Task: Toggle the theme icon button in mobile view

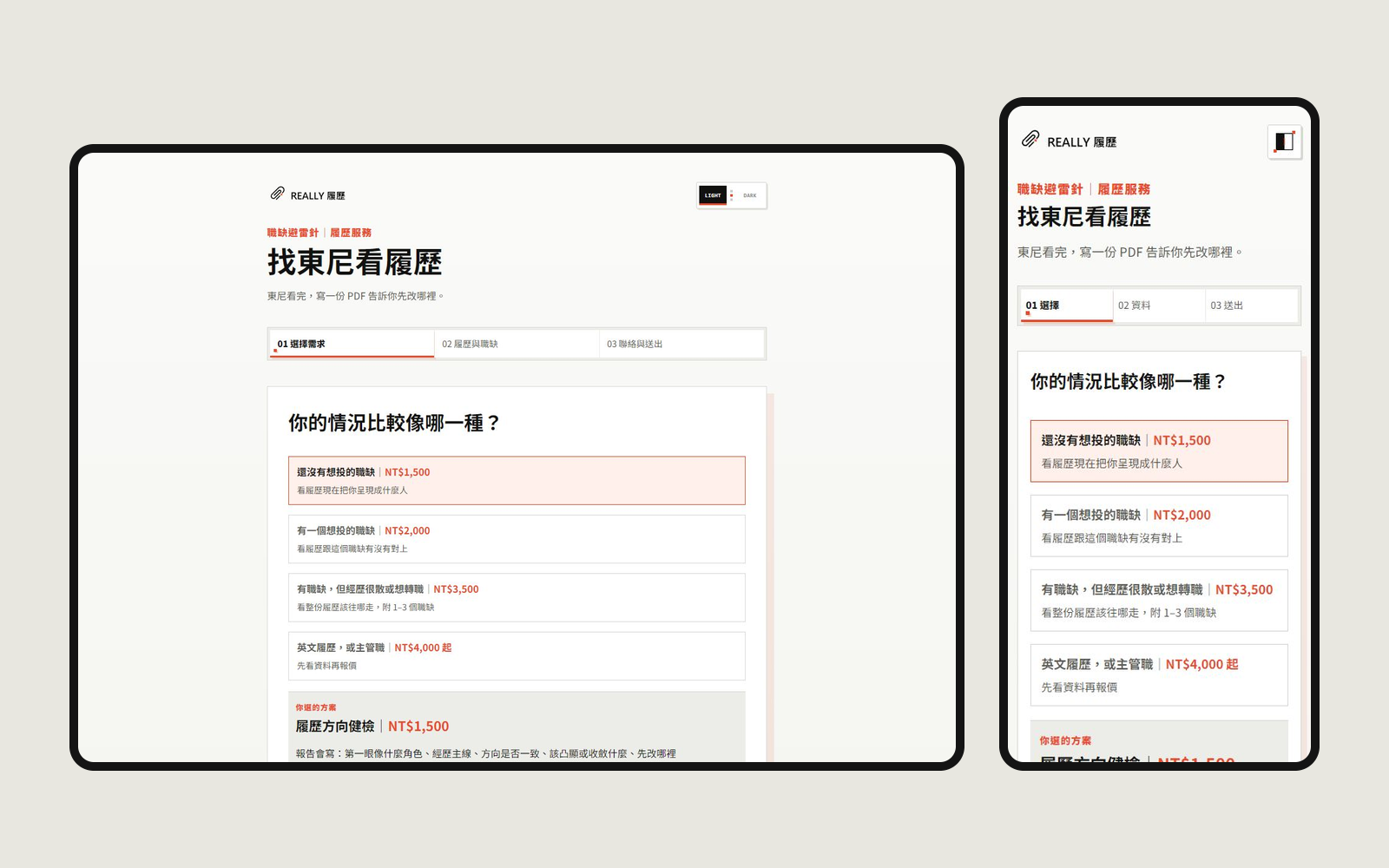Action: [1284, 141]
